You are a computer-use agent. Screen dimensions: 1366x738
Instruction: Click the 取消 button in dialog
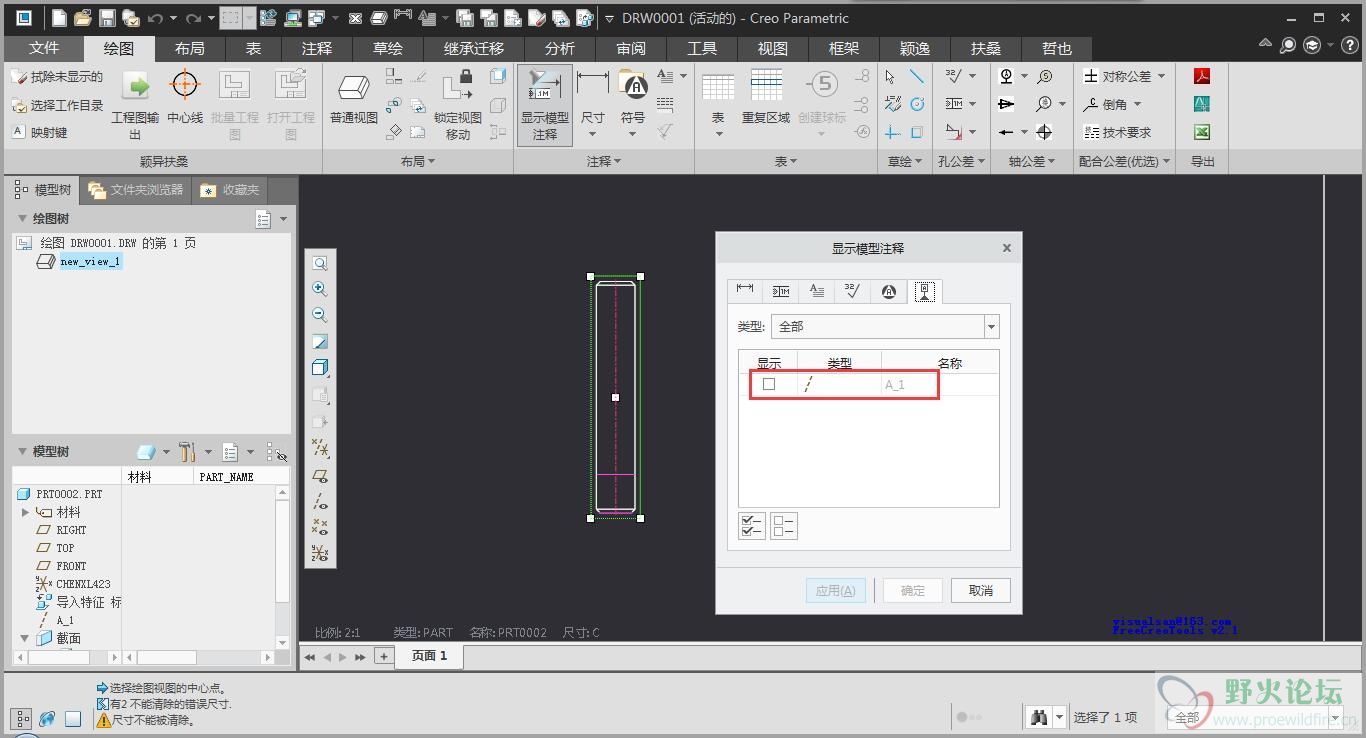tap(981, 590)
